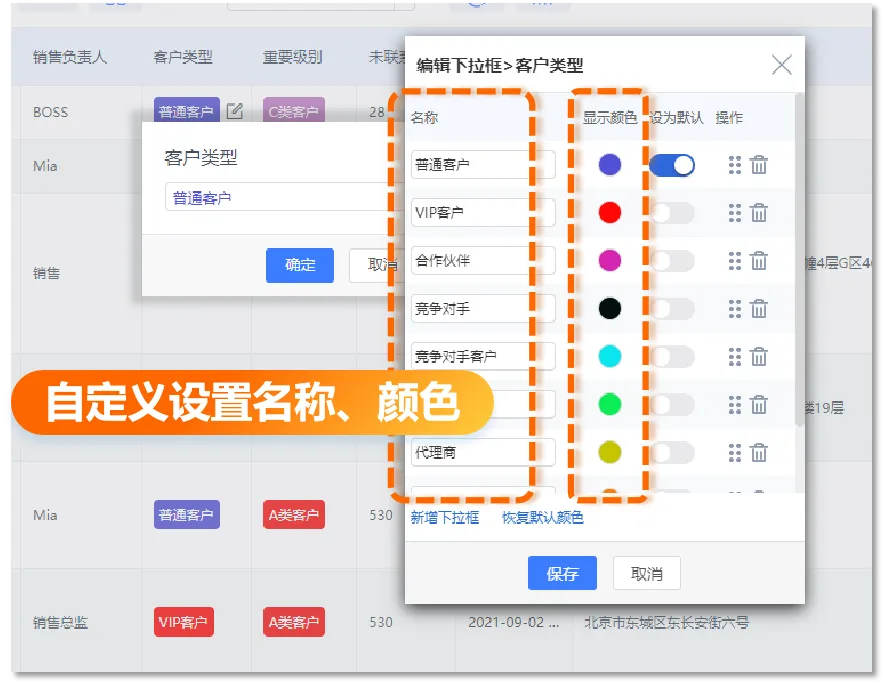Click the 代理商 name input field
883x684 pixels.
tap(470, 452)
